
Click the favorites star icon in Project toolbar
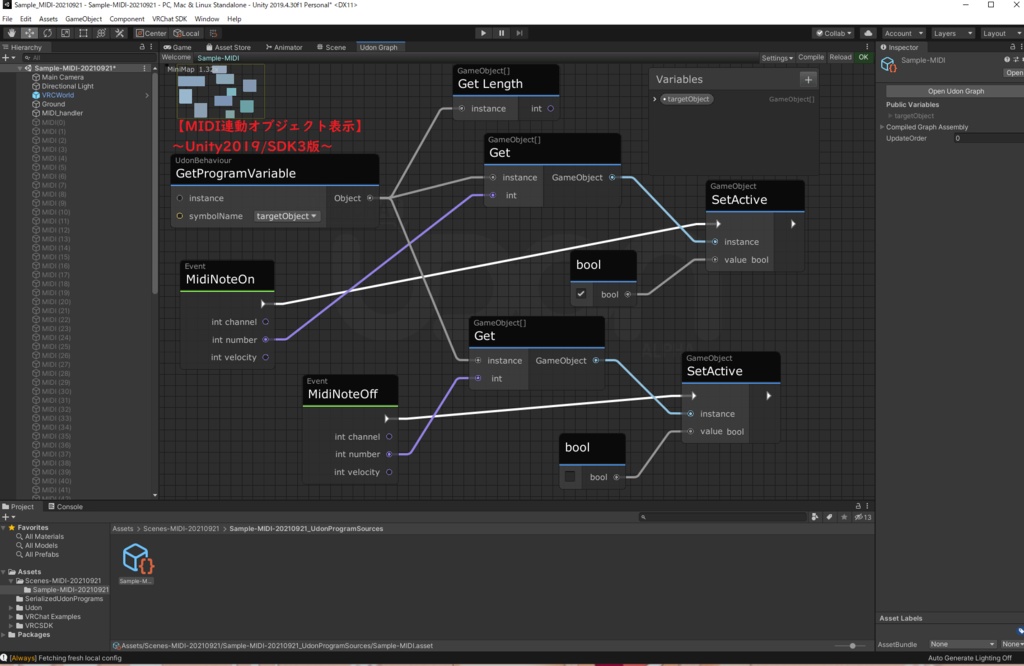click(x=844, y=516)
